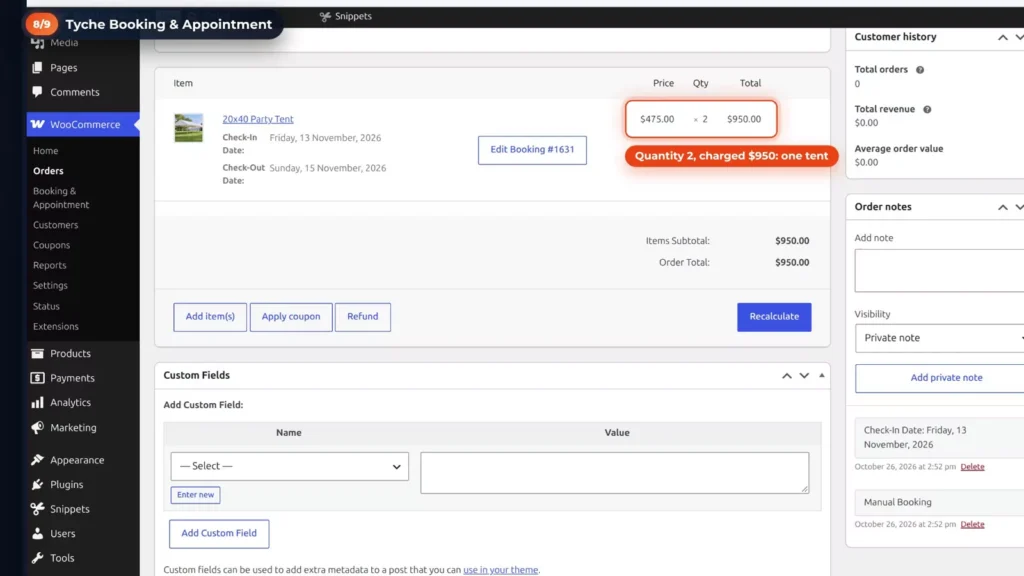Open the 'use in your theme' link

(501, 570)
